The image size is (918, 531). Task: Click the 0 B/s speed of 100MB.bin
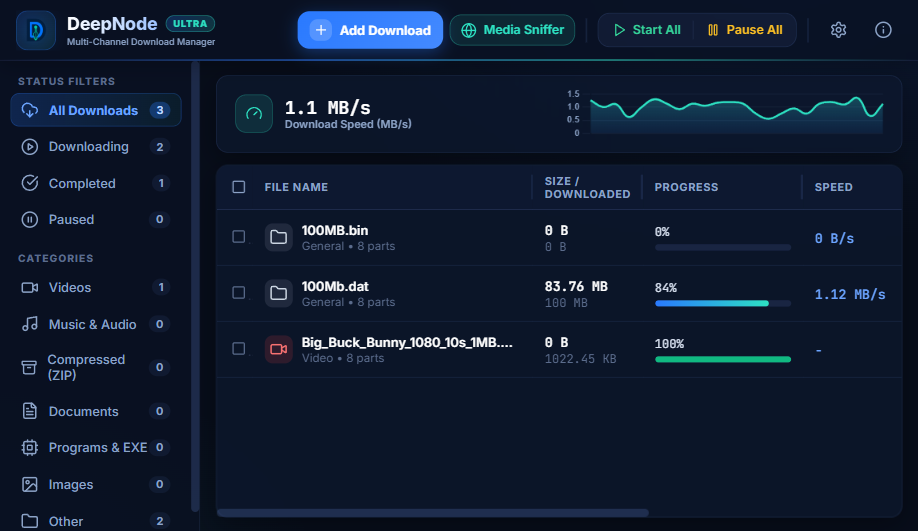(x=834, y=238)
